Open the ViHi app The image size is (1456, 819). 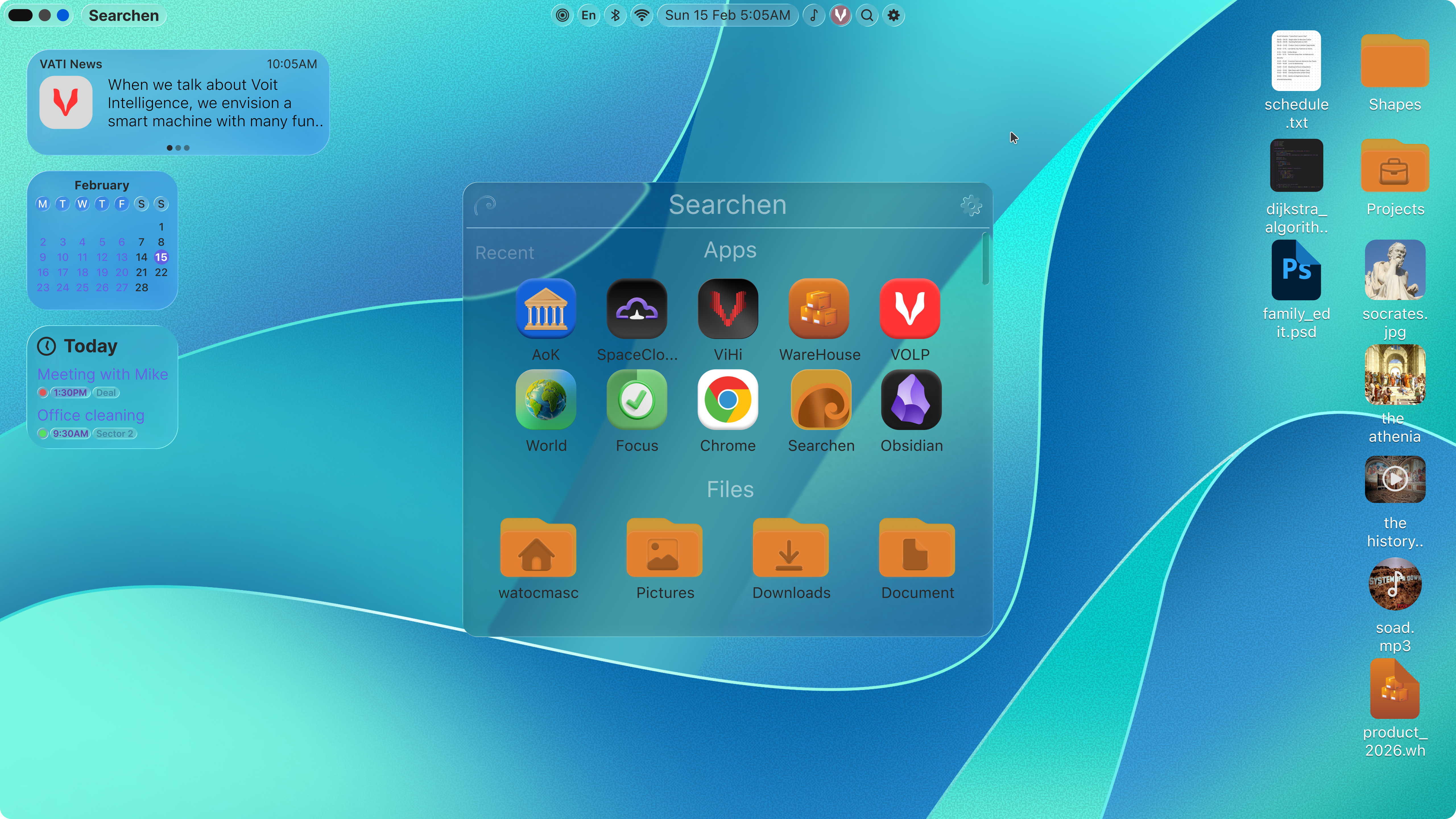pyautogui.click(x=727, y=309)
